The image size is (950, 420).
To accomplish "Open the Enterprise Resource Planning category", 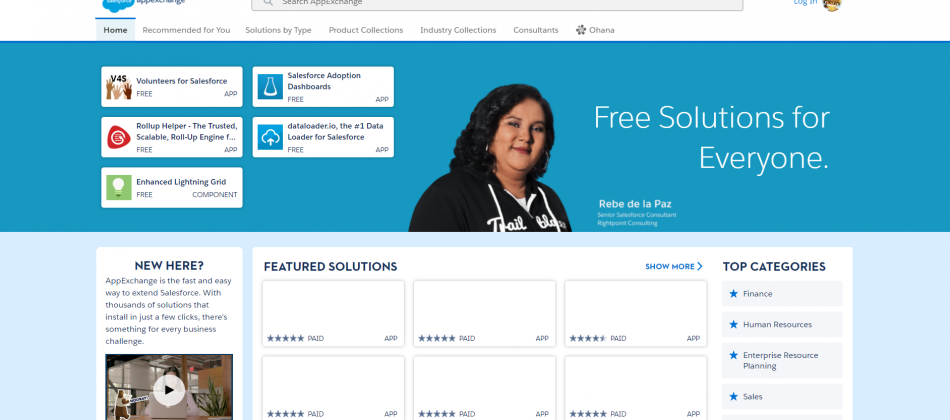I will pyautogui.click(x=782, y=361).
